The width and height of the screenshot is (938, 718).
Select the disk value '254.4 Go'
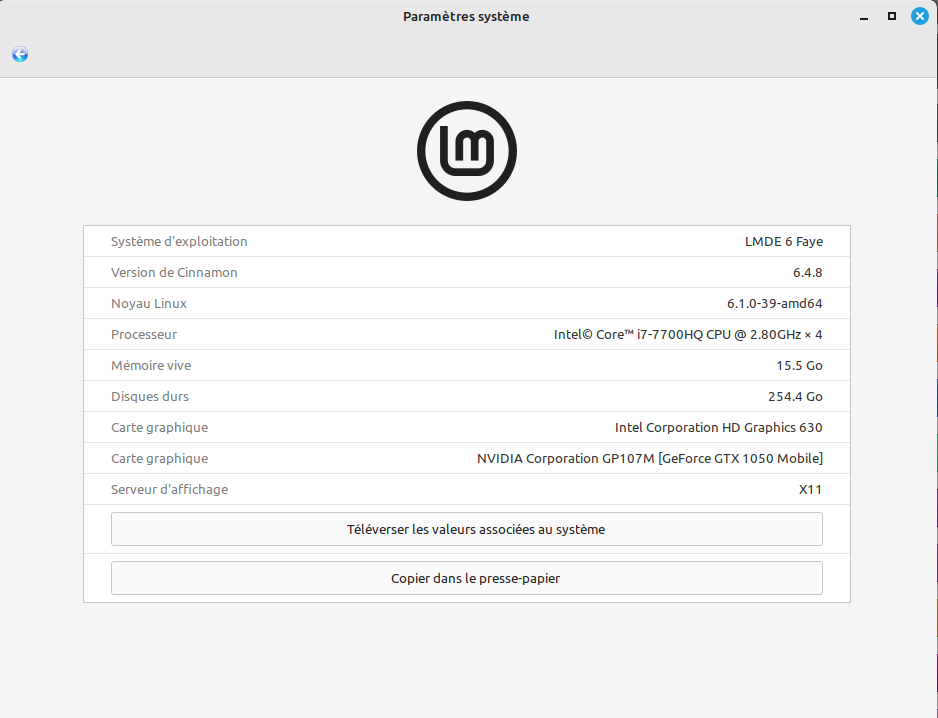pos(795,397)
